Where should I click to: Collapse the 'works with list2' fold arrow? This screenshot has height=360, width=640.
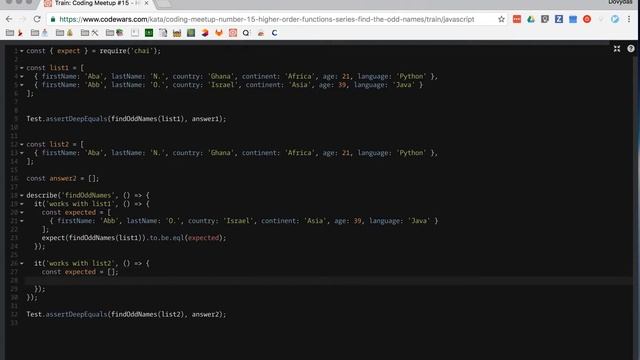[x=22, y=264]
